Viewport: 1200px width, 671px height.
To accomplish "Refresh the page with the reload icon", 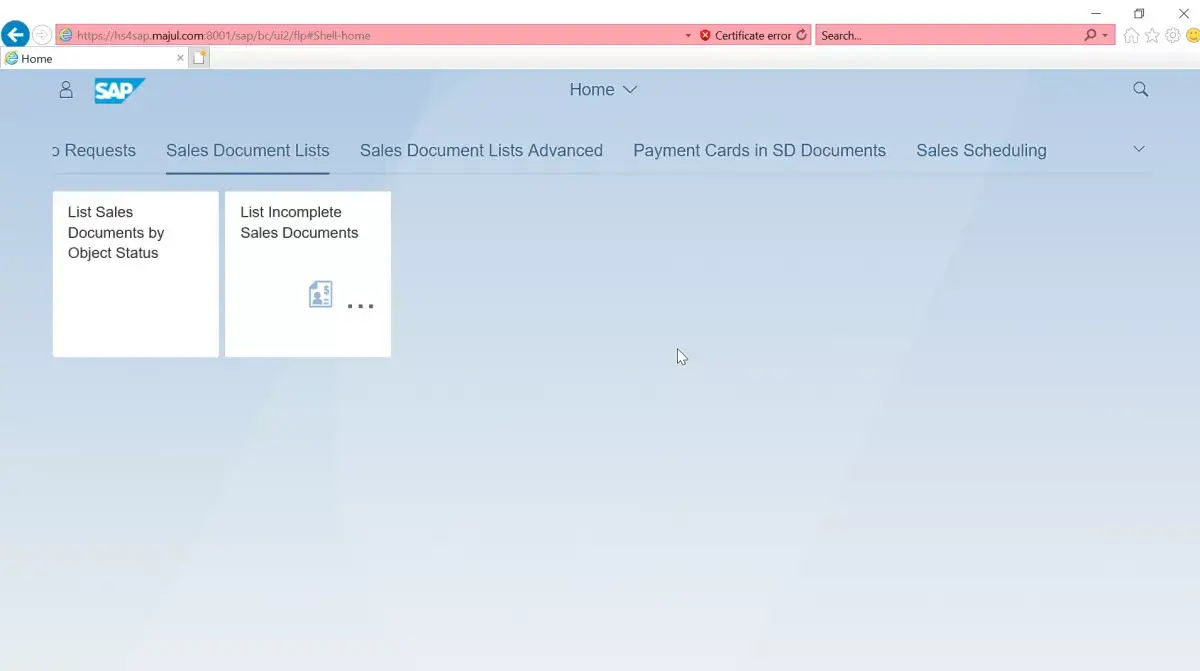I will click(x=802, y=35).
